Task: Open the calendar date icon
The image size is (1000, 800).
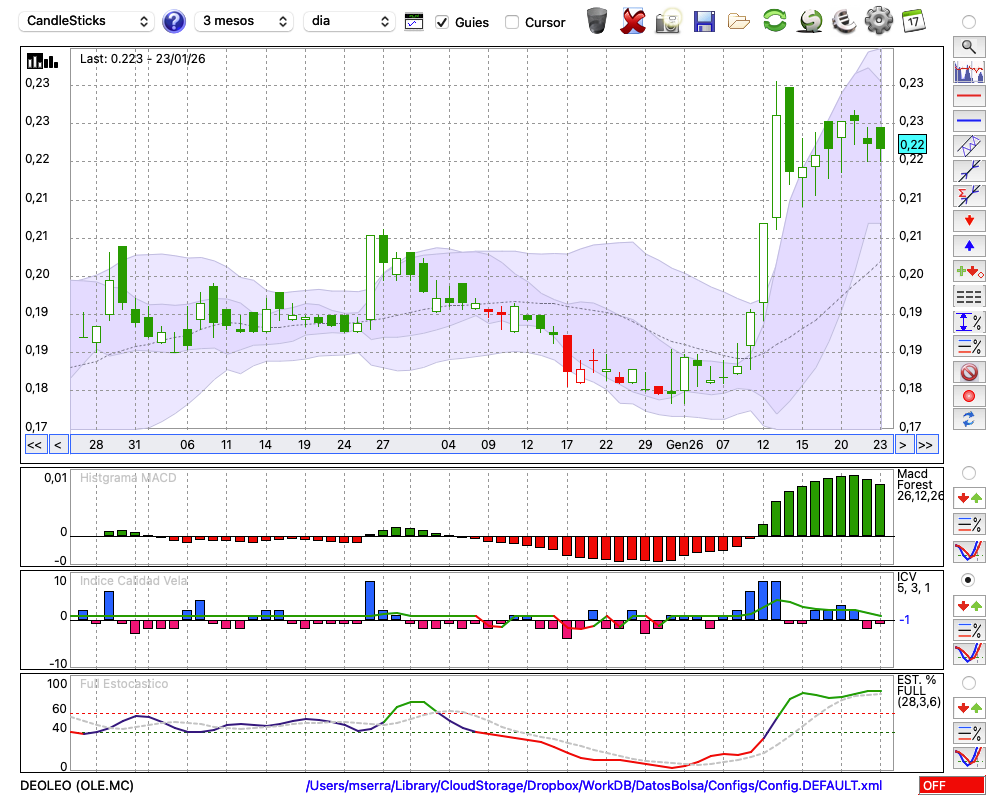Action: (912, 21)
